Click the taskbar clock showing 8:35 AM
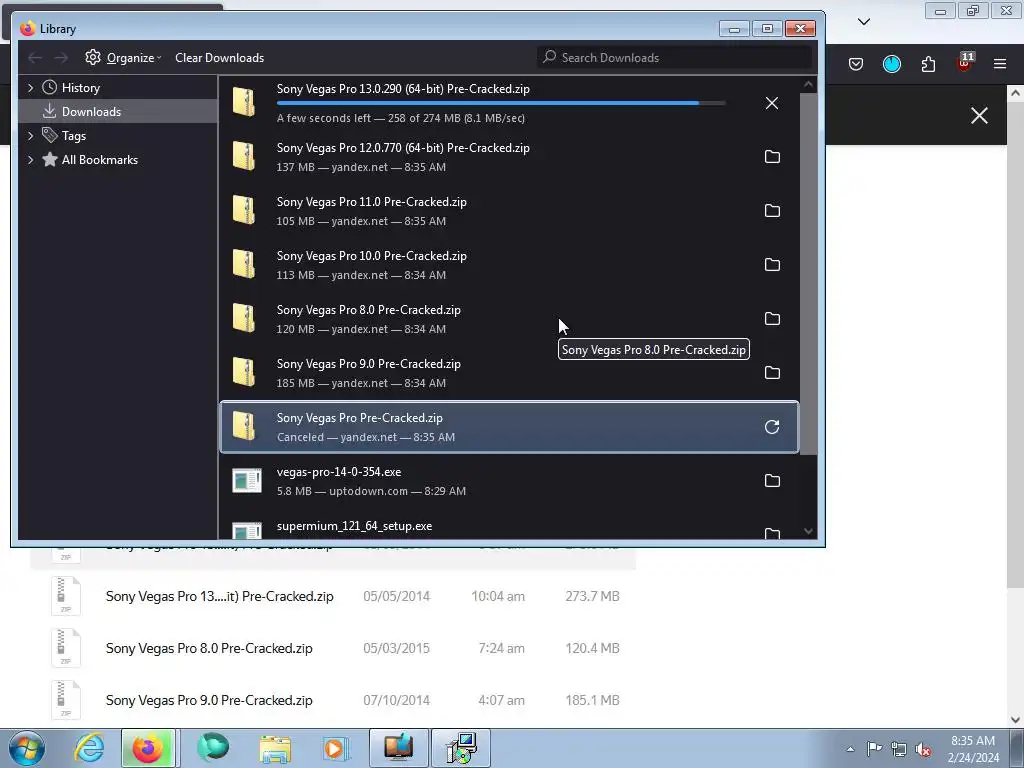This screenshot has height=768, width=1024. pos(973,749)
